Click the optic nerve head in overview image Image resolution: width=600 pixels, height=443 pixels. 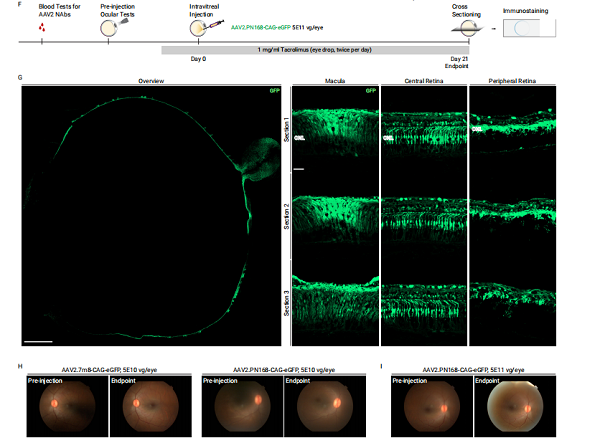point(260,160)
